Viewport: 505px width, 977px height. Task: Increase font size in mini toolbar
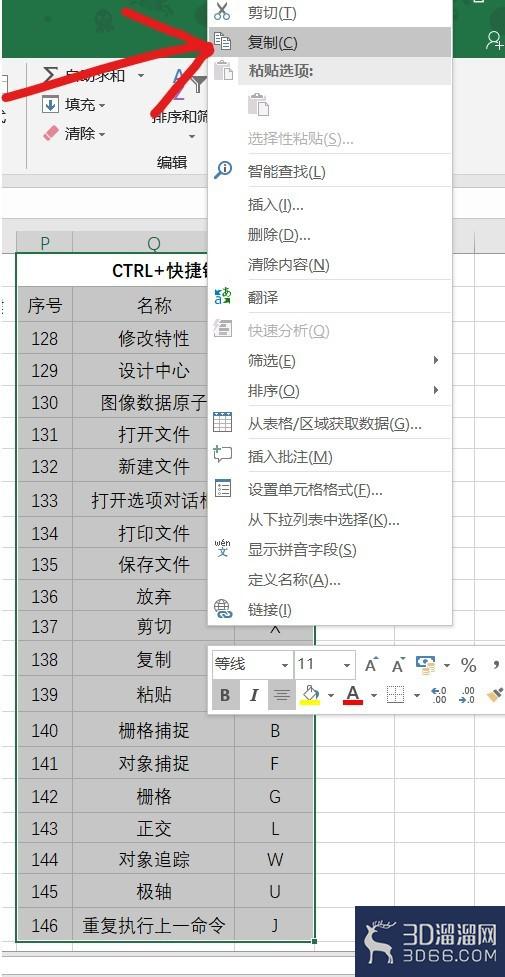coord(372,665)
